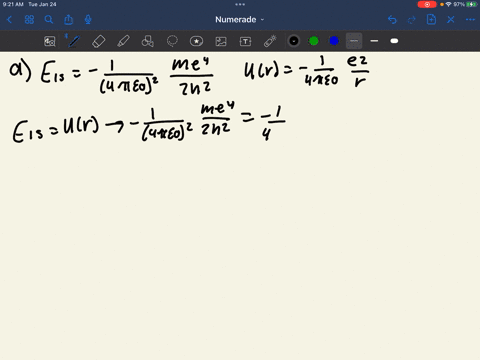480x360 pixels.
Task: Open search with the magnifier icon
Action: 49,20
